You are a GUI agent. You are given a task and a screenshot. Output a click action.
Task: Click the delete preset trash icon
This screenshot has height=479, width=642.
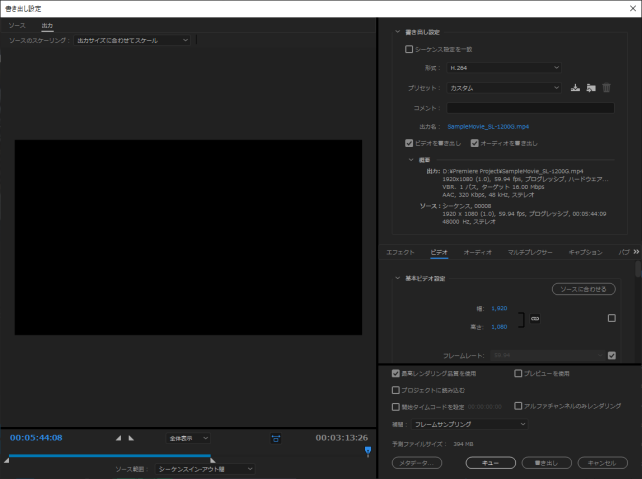(x=606, y=88)
